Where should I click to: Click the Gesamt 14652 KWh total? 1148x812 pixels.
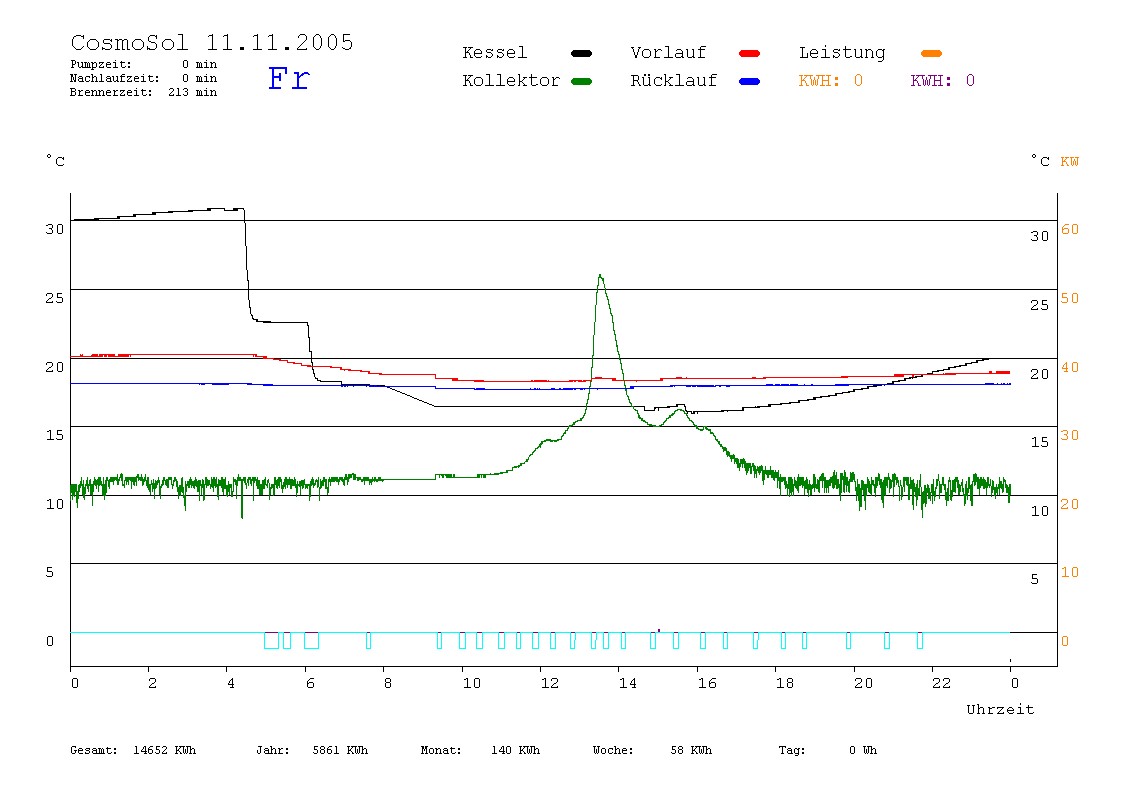pos(133,750)
